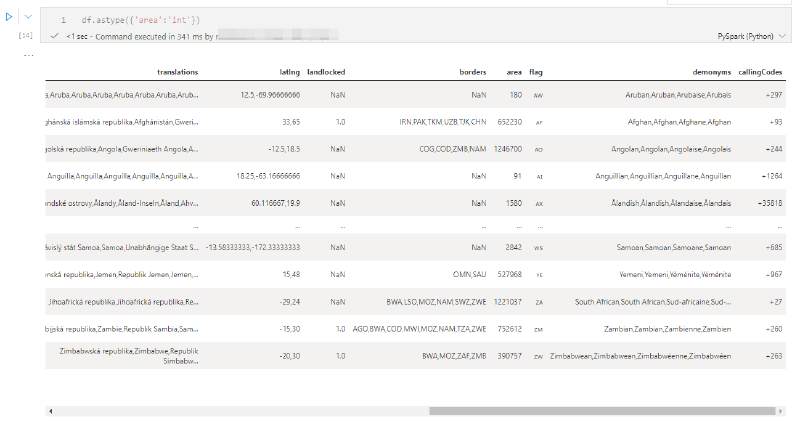Click area value 527968
This screenshot has height=422, width=800.
[x=510, y=274]
